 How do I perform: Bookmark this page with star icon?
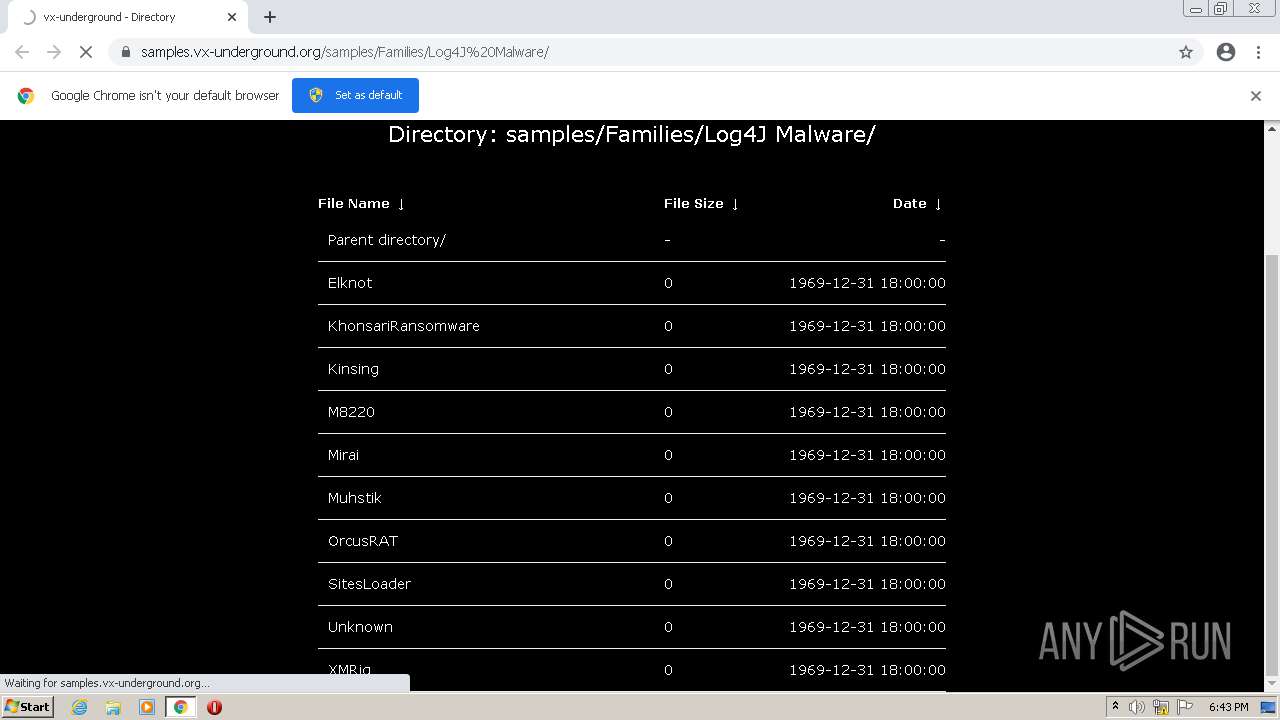point(1186,52)
